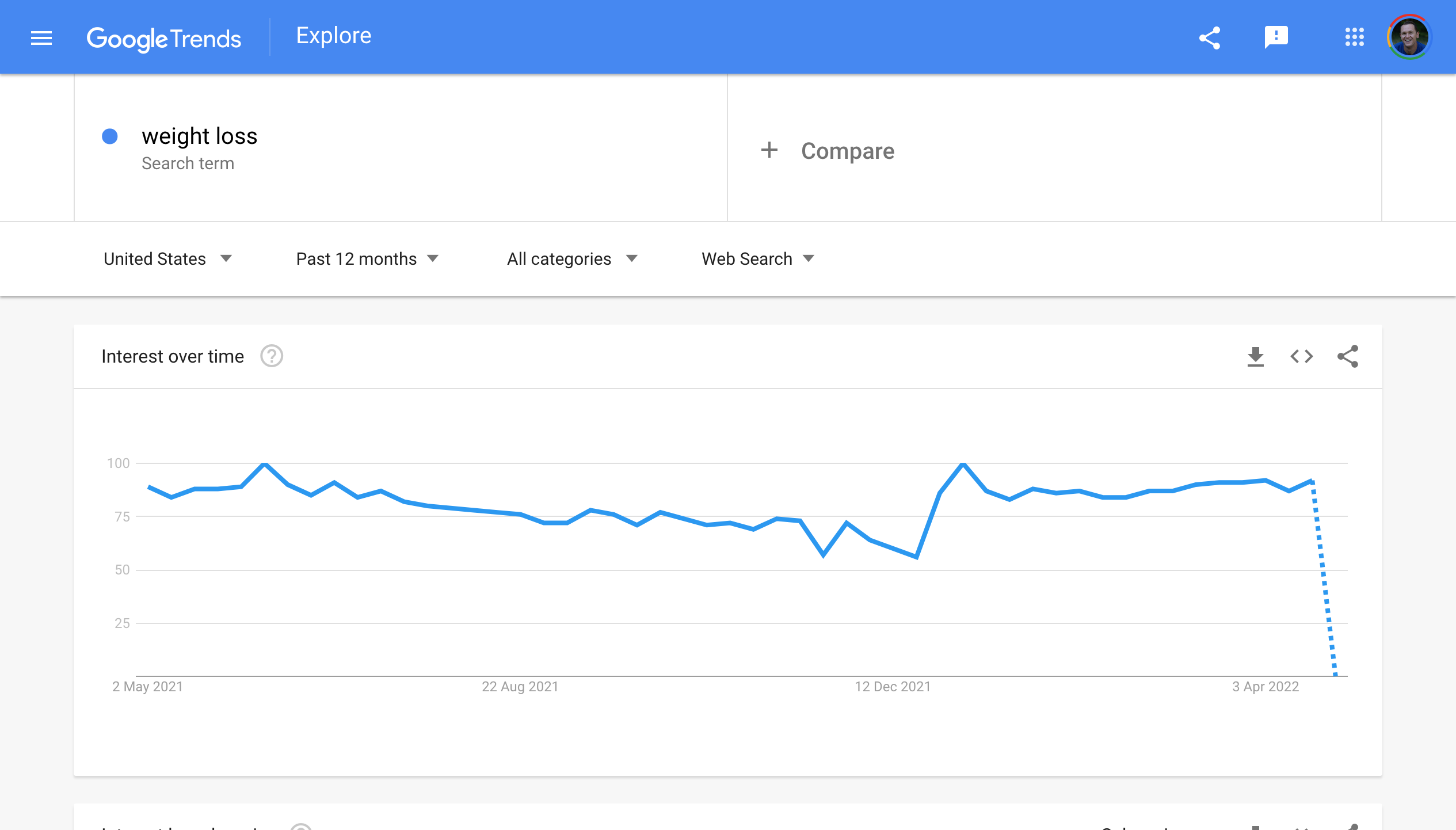Click the Google Trends logo

click(164, 39)
